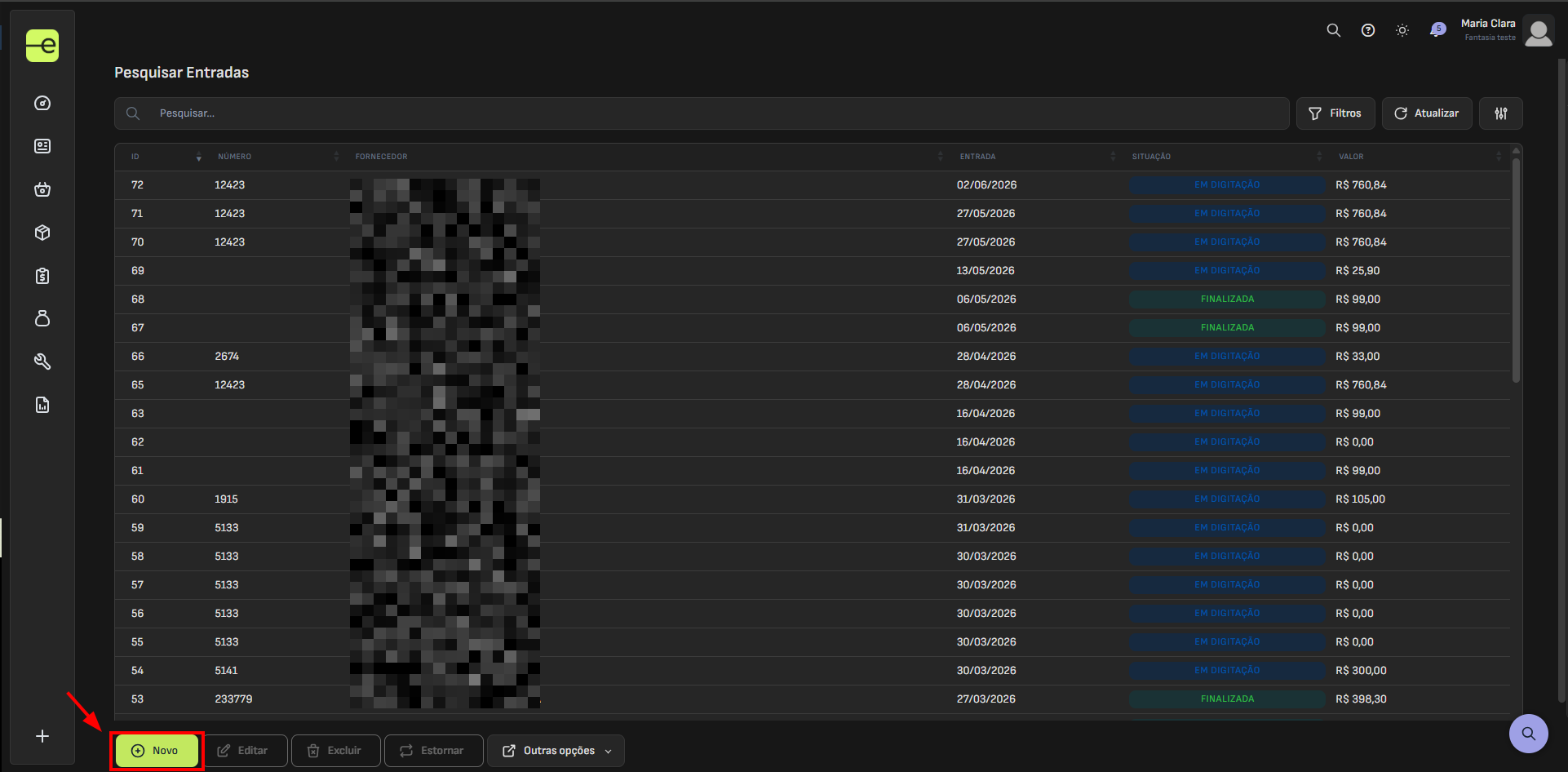Open the shopping basket icon in sidebar
Viewport: 1568px width, 772px height.
click(42, 189)
